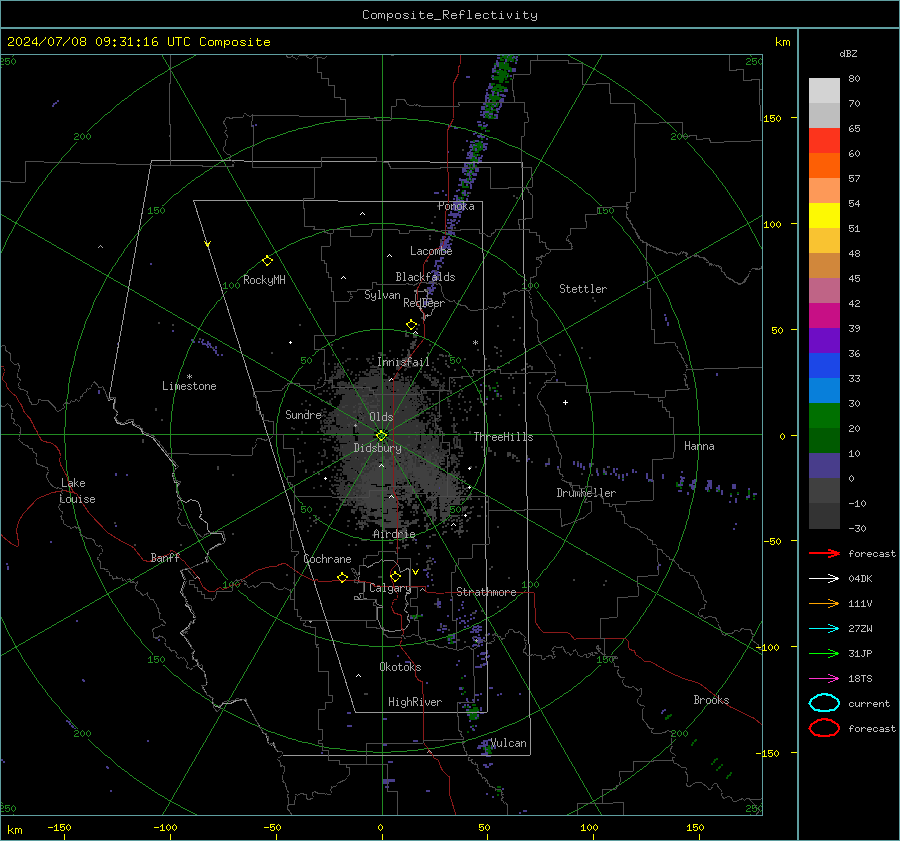Select the bright yellow 54 dBZ swatch
Screen dimensions: 900x841
824,215
